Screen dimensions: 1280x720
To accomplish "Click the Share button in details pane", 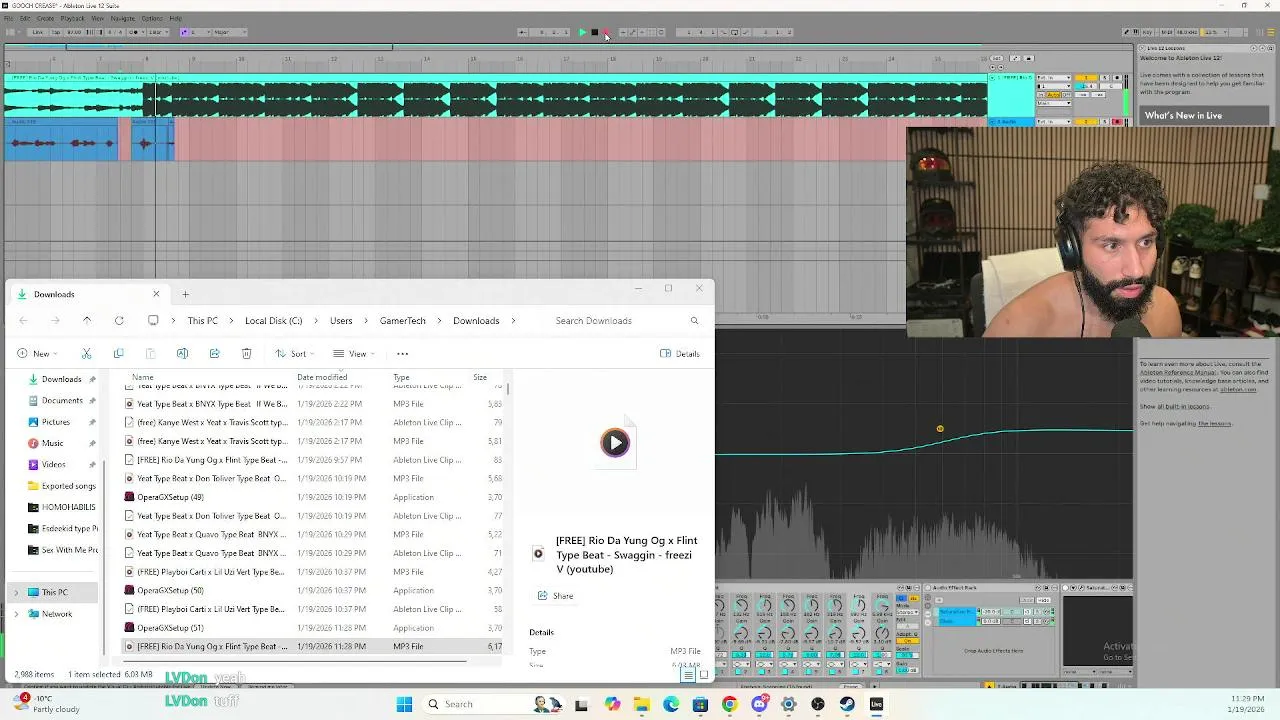I will [x=556, y=596].
